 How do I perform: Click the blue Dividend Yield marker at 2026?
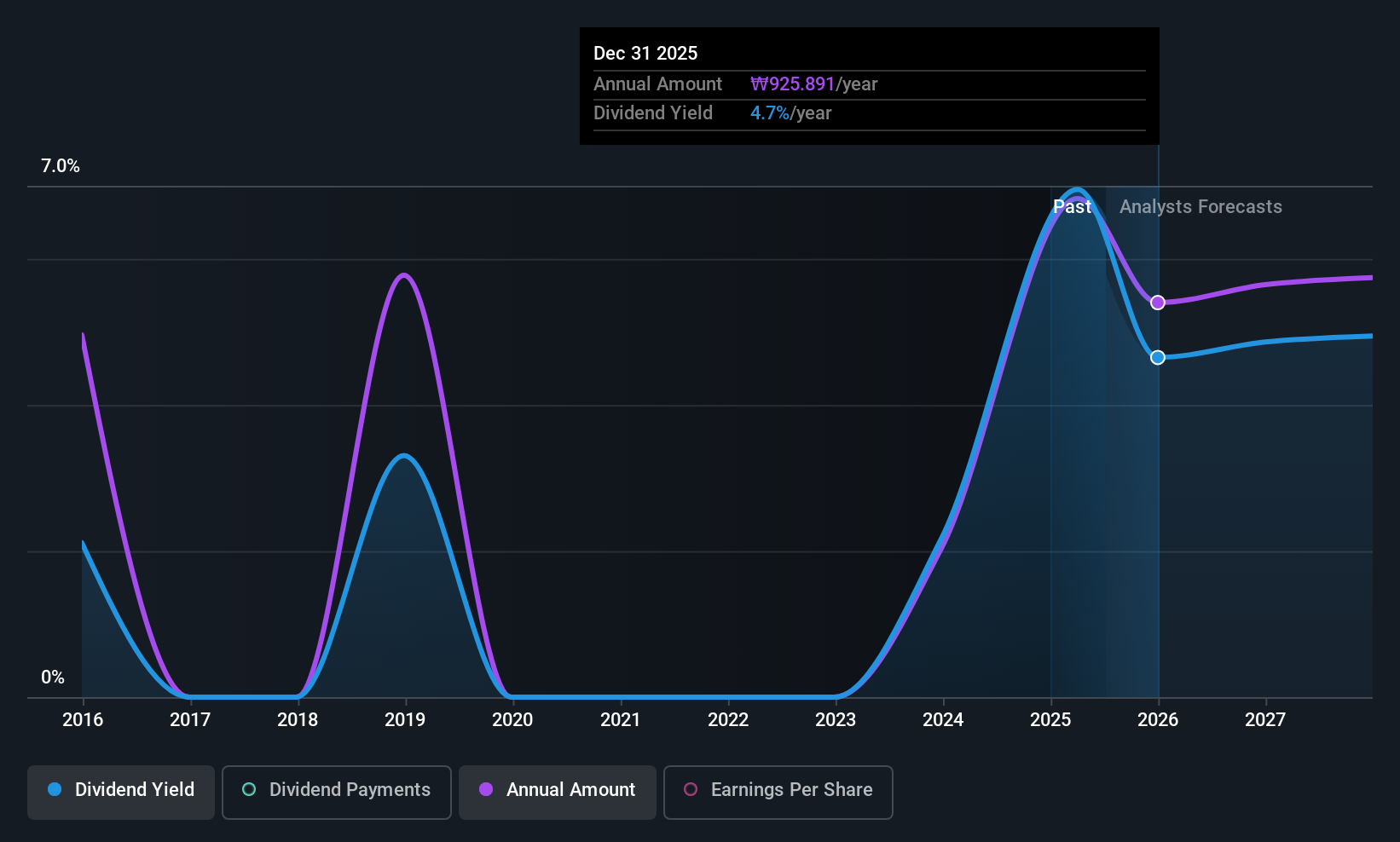[x=1158, y=357]
